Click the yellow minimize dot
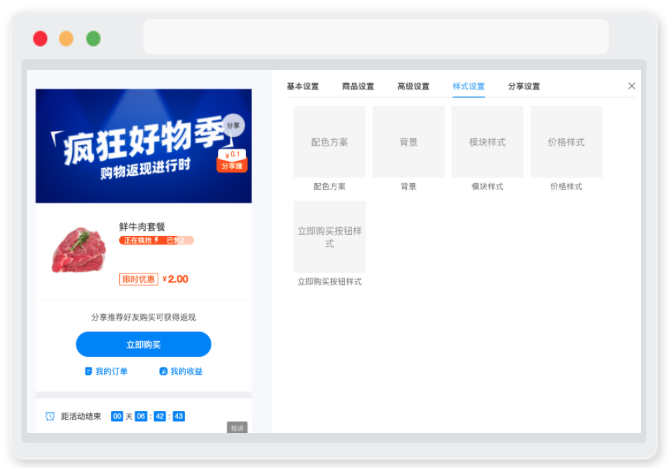The image size is (668, 468). point(66,39)
